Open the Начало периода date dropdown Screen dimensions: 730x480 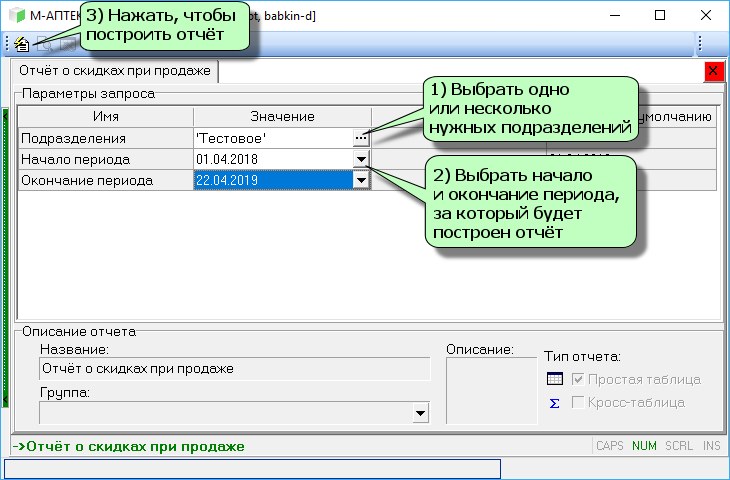[x=361, y=159]
